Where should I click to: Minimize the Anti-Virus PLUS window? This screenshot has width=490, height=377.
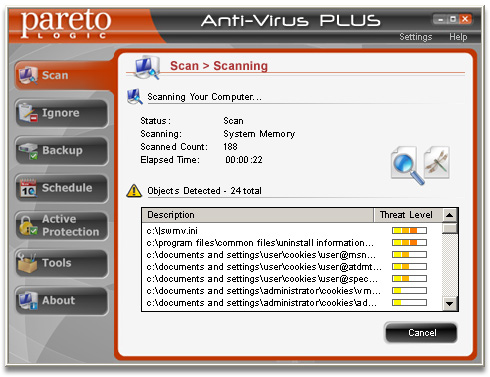click(x=440, y=19)
